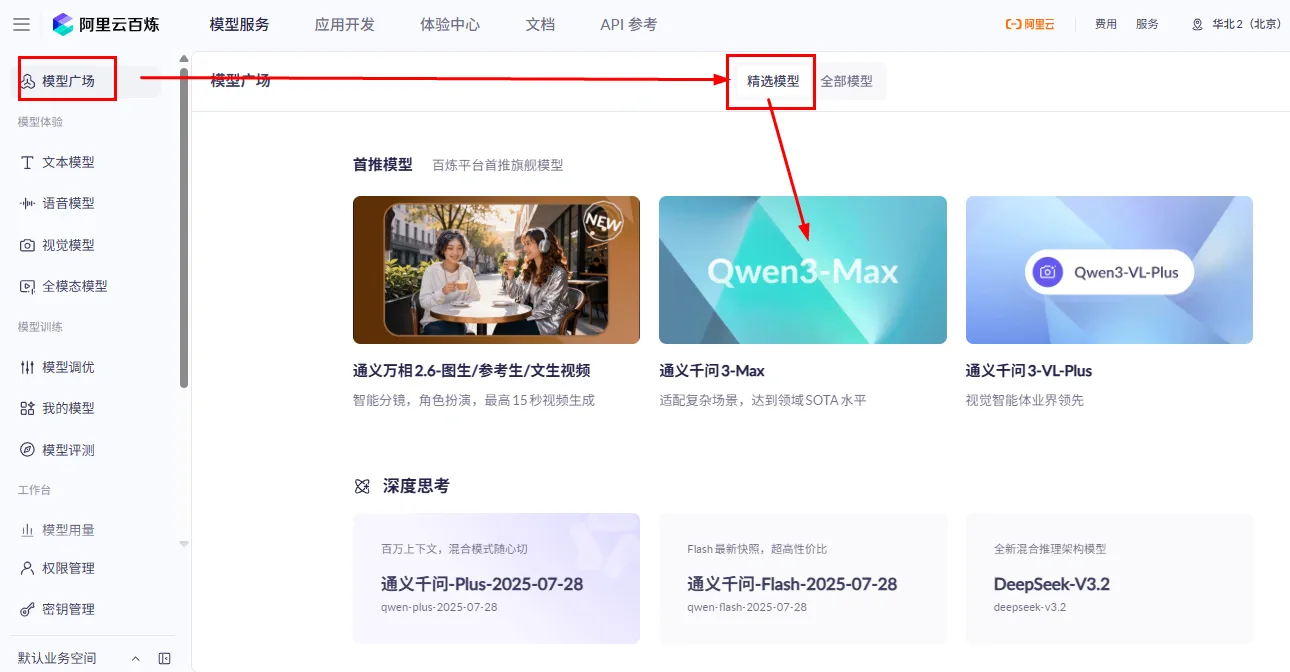The width and height of the screenshot is (1290, 672).
Task: Click the qwen-flash-2025-07-28 model ID text
Action: point(747,607)
